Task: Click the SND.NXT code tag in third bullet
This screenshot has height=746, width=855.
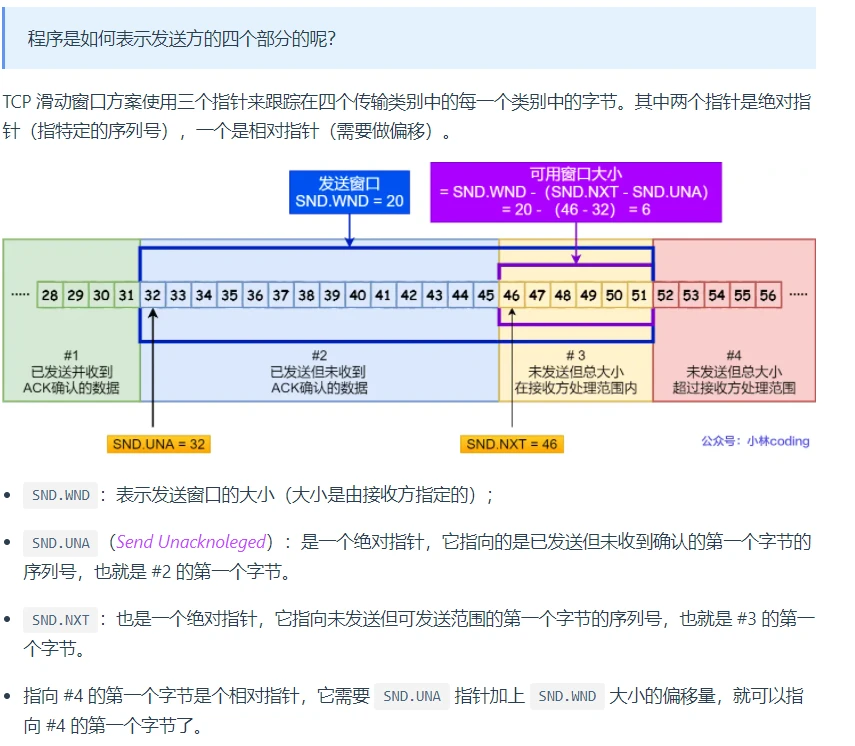Action: pos(61,620)
